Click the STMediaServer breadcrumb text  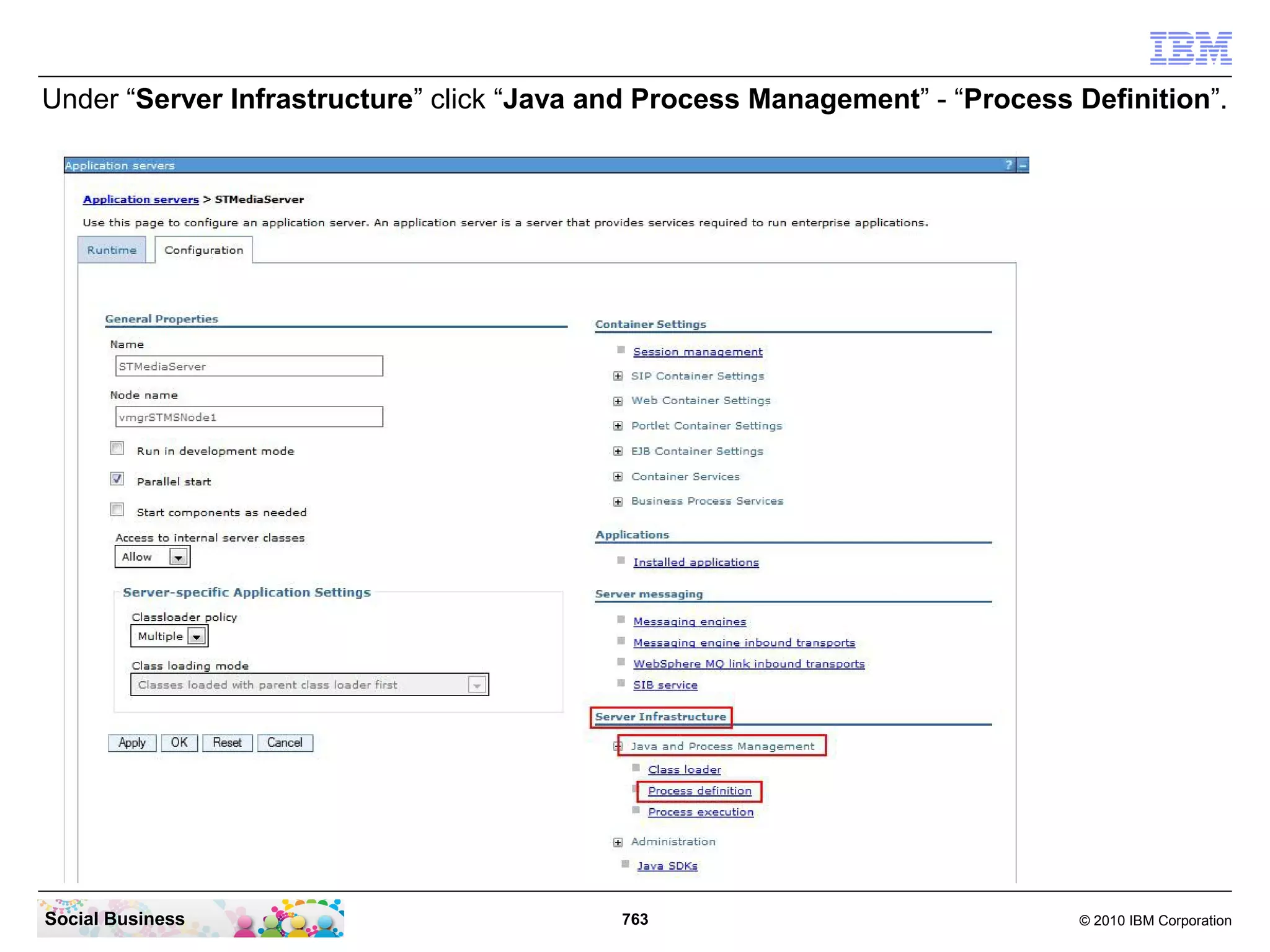click(x=259, y=200)
